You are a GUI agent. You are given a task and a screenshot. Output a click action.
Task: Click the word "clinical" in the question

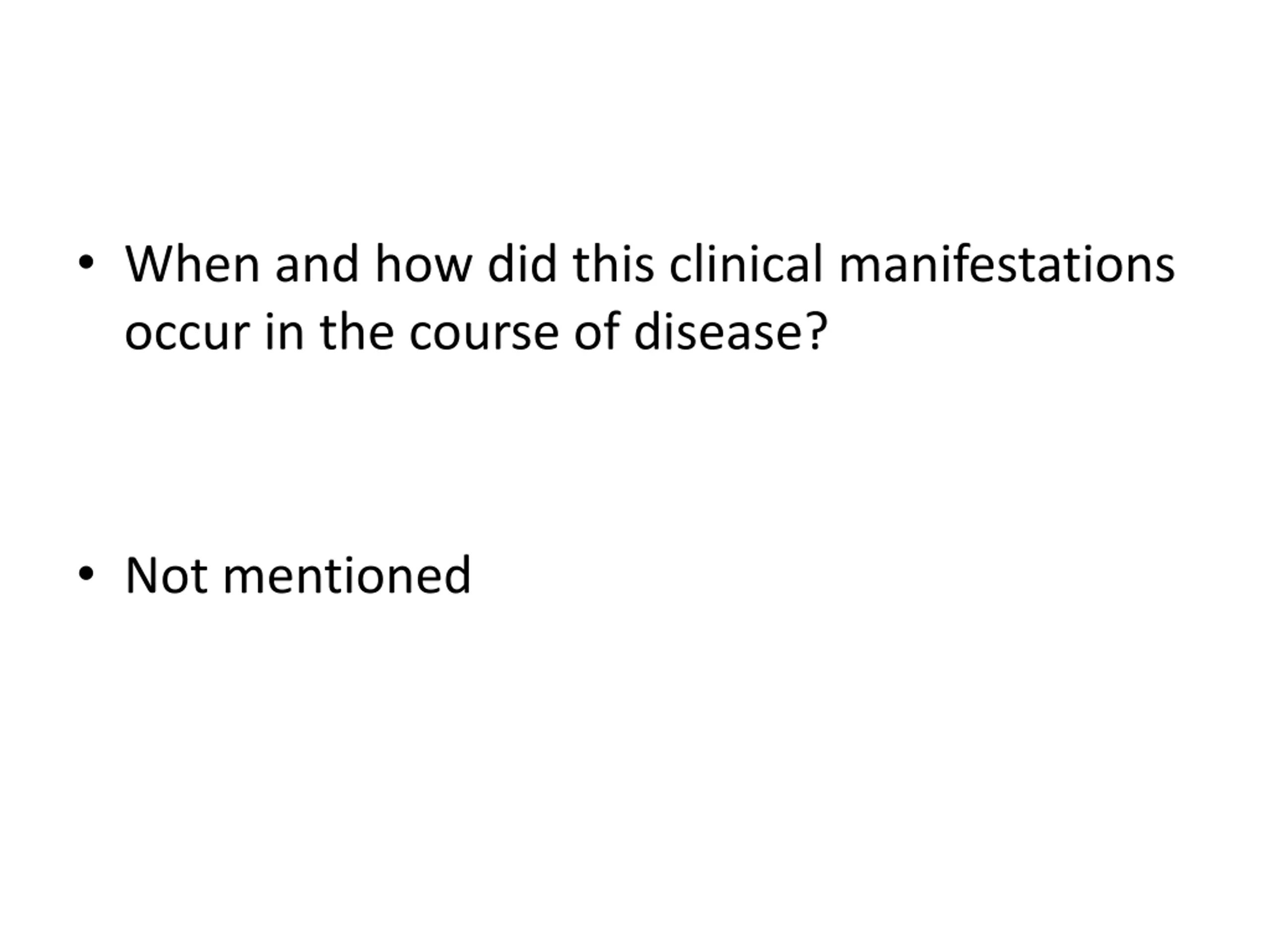pyautogui.click(x=747, y=264)
